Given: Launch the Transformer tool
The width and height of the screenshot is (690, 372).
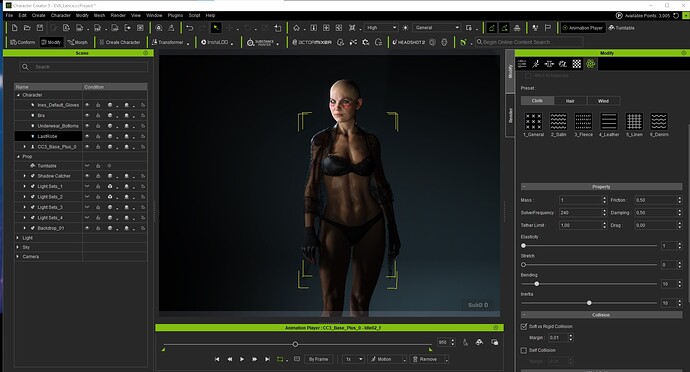Looking at the screenshot, I should click(x=168, y=42).
